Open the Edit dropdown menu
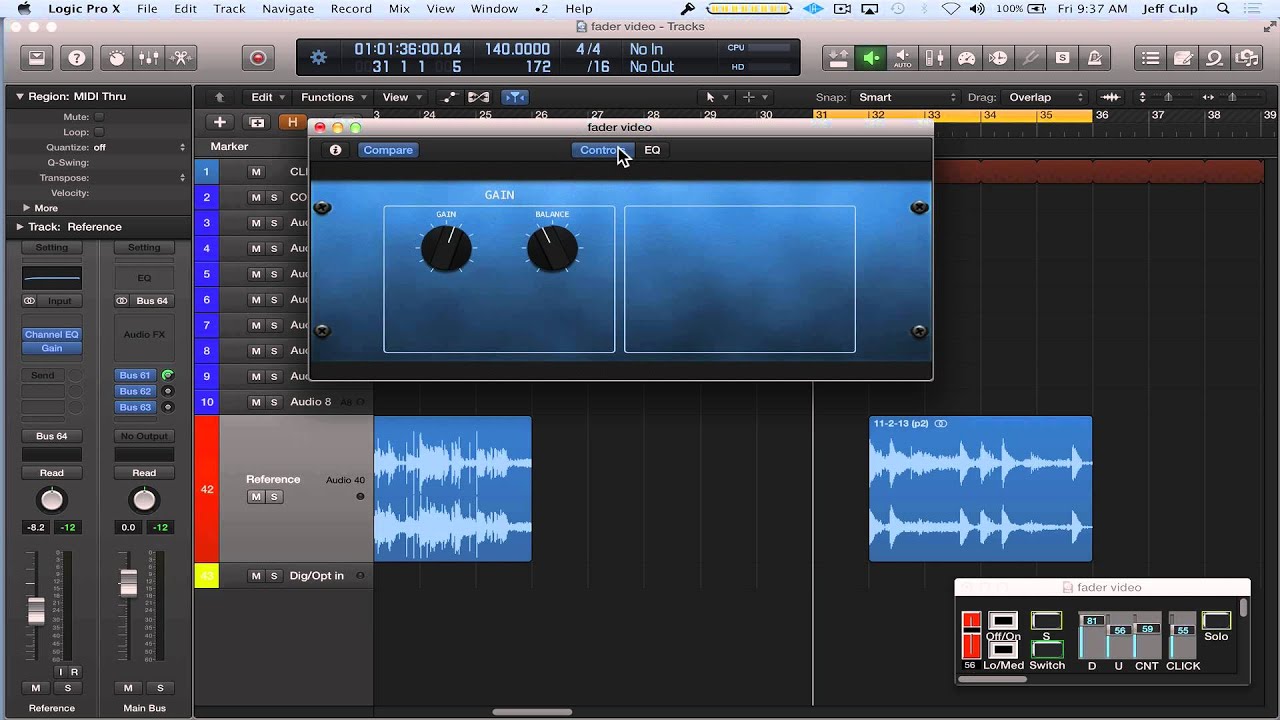This screenshot has width=1280, height=720. coord(268,97)
